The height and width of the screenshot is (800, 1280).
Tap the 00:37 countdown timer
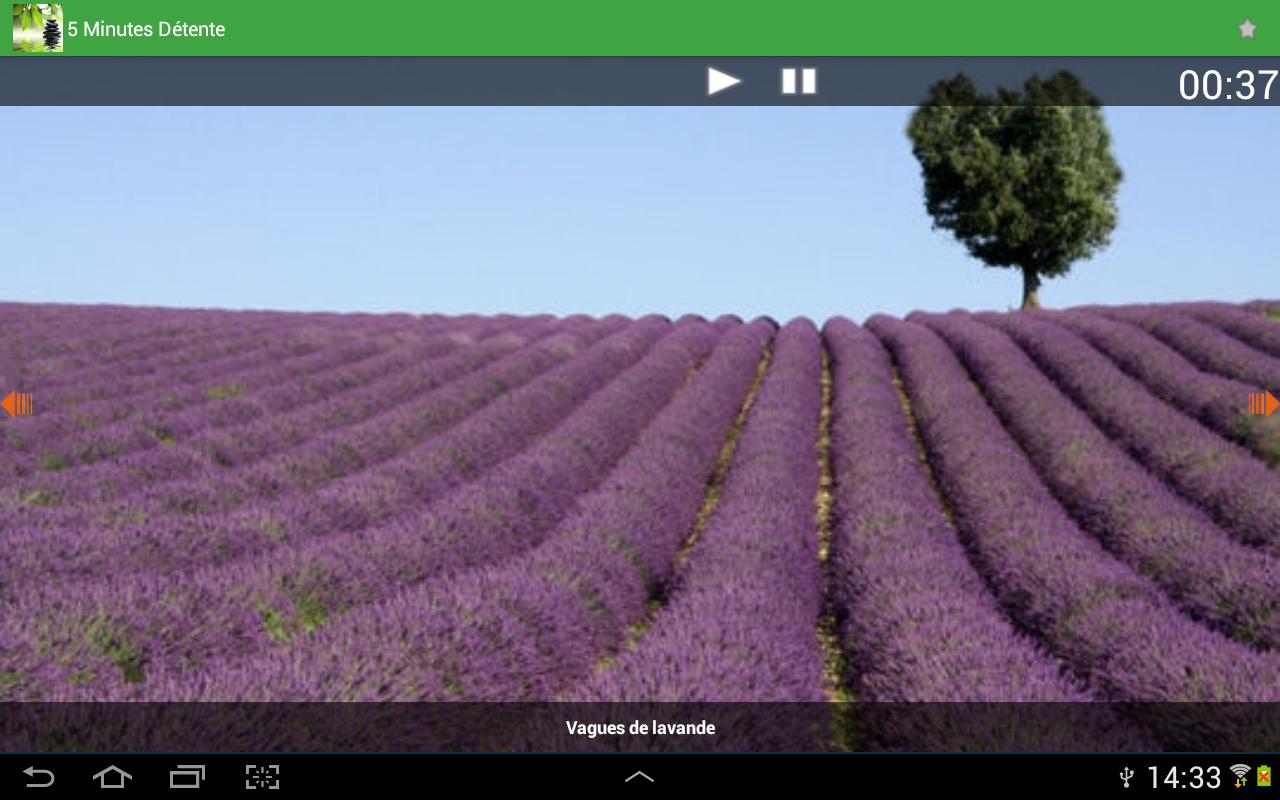pyautogui.click(x=1227, y=85)
